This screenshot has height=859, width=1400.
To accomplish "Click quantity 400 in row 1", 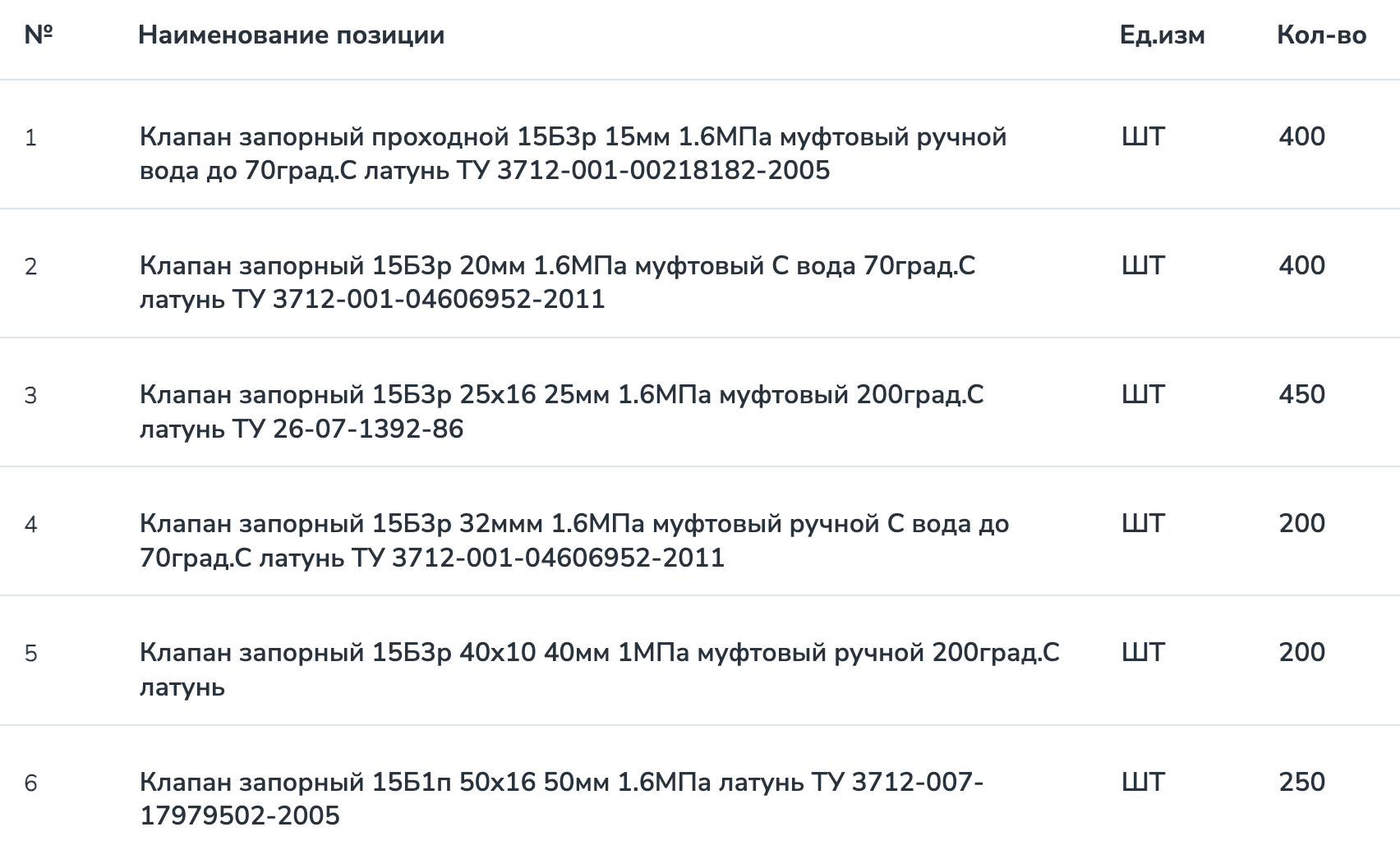I will [x=1301, y=137].
